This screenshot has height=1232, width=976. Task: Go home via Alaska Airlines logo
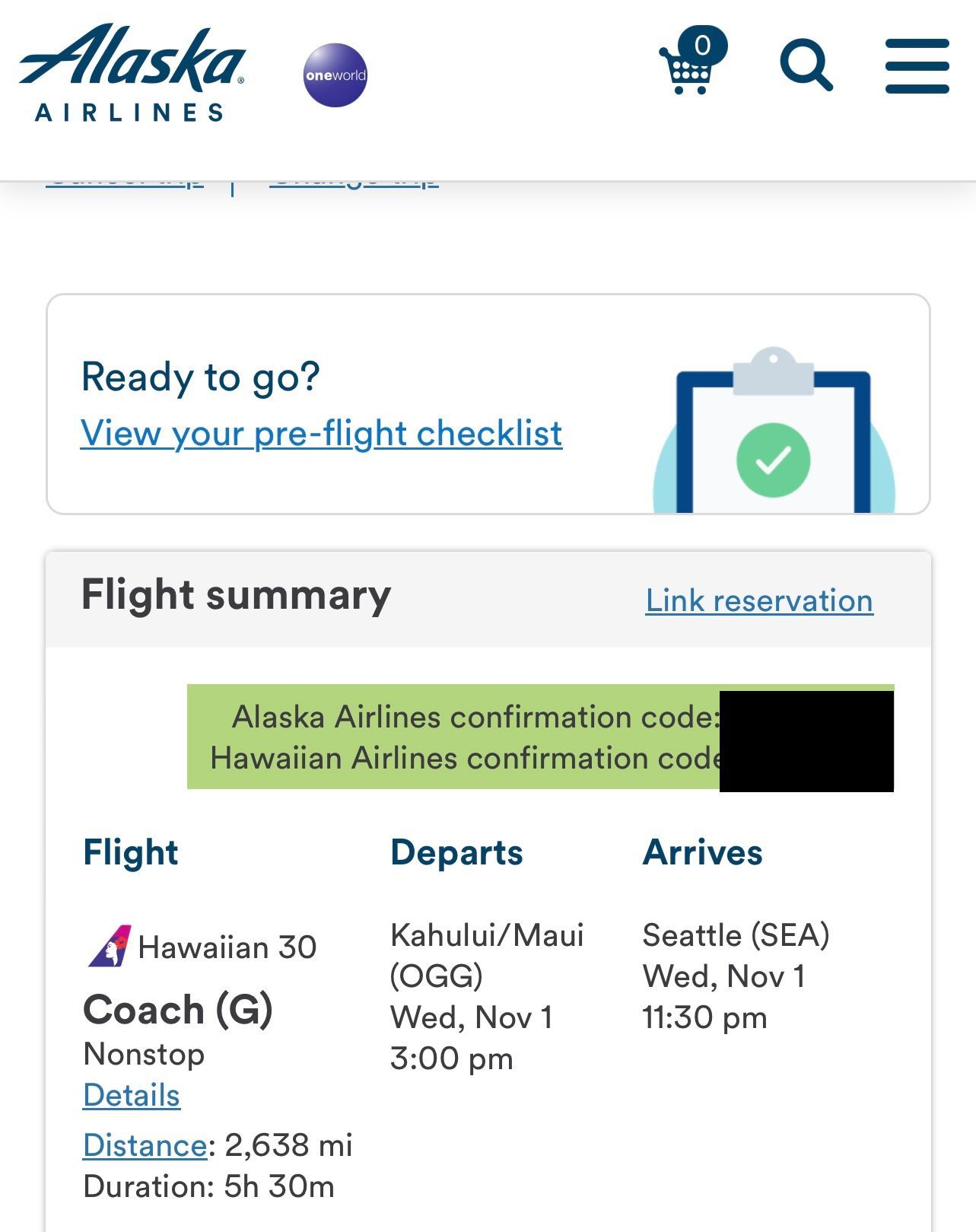tap(132, 72)
